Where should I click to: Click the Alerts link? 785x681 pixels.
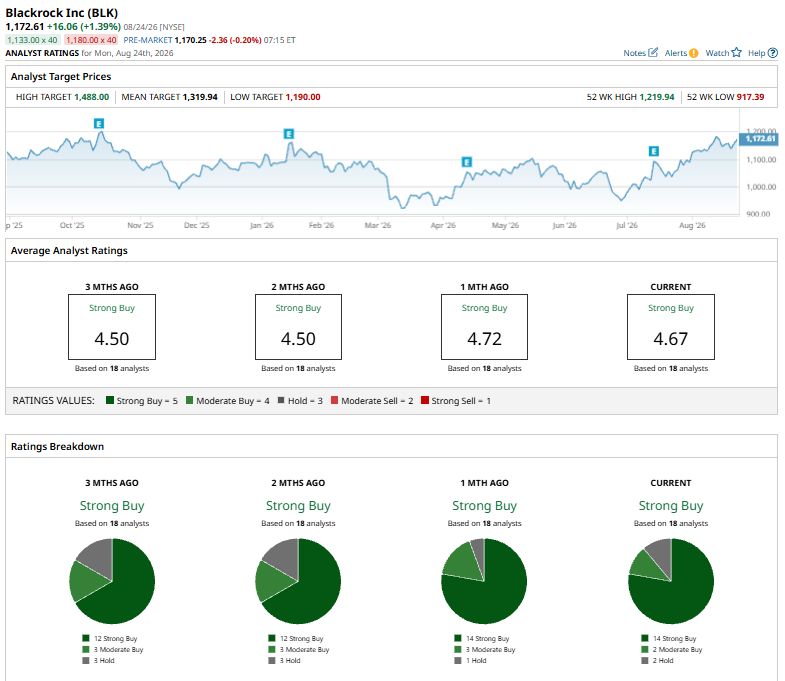click(676, 53)
